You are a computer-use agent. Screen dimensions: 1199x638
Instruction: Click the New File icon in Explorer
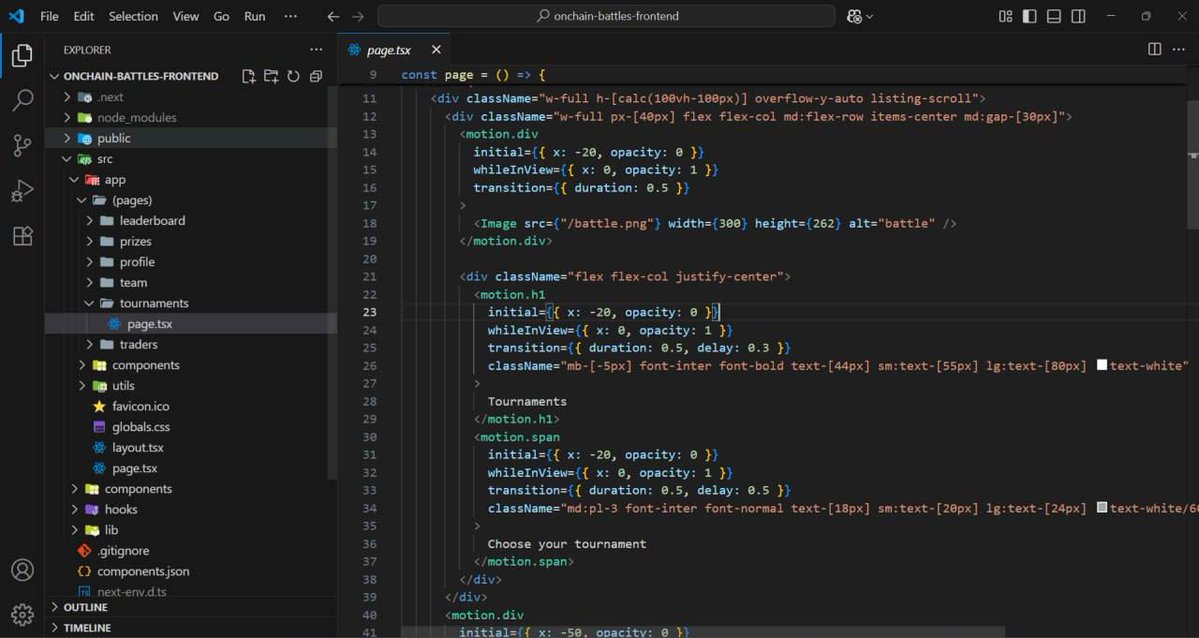[x=249, y=76]
